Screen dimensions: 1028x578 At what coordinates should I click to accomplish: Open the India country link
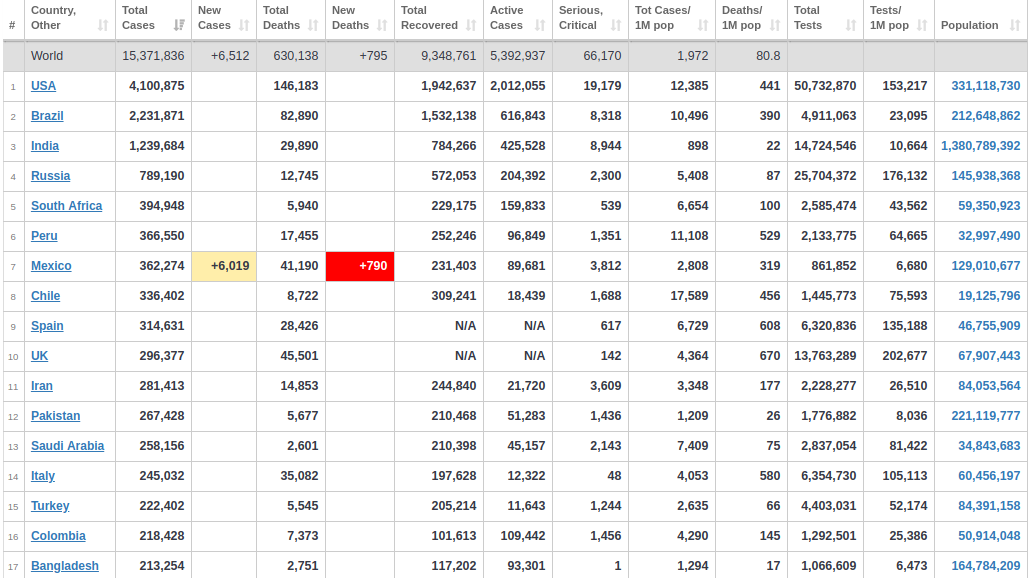tap(45, 146)
